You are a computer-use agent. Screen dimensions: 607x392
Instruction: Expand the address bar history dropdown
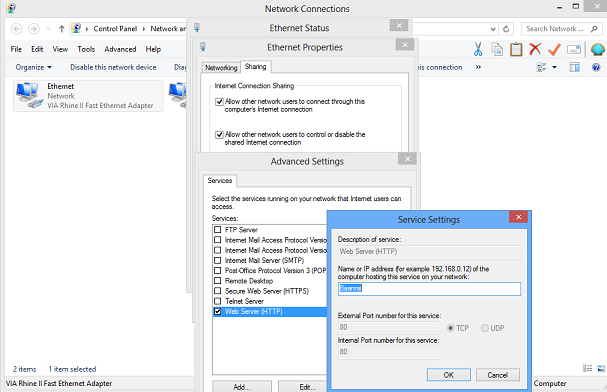tap(493, 29)
